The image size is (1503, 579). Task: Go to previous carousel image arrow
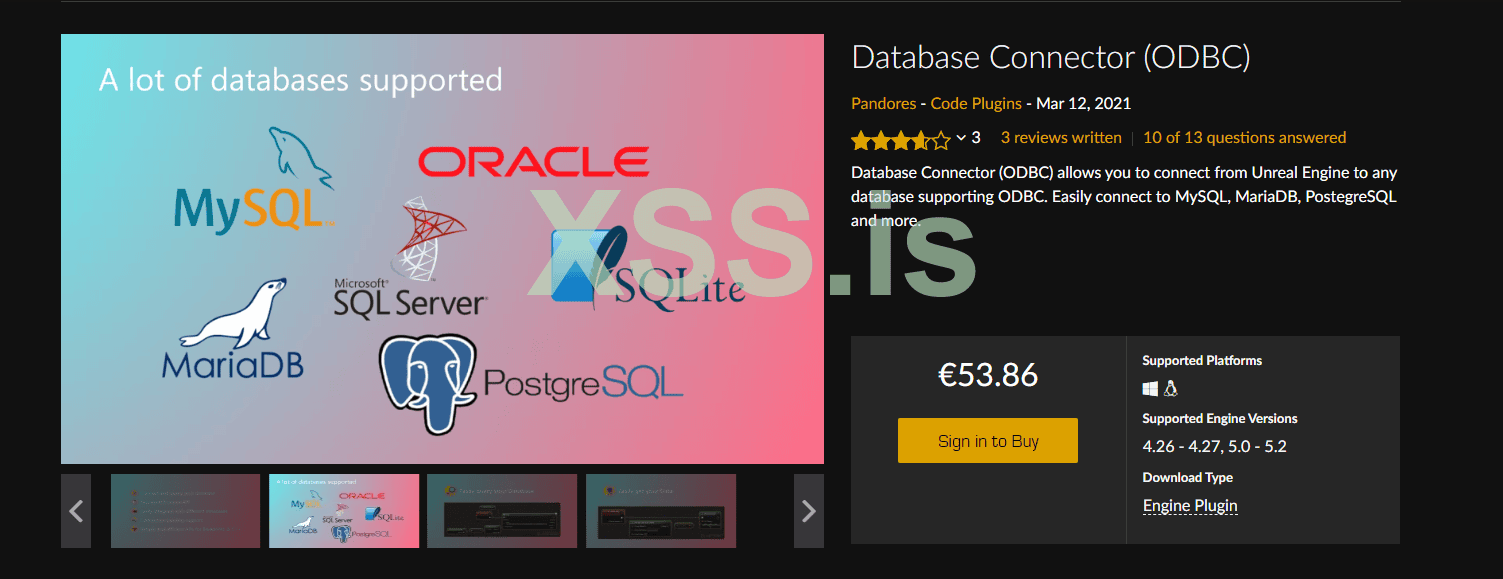point(76,511)
